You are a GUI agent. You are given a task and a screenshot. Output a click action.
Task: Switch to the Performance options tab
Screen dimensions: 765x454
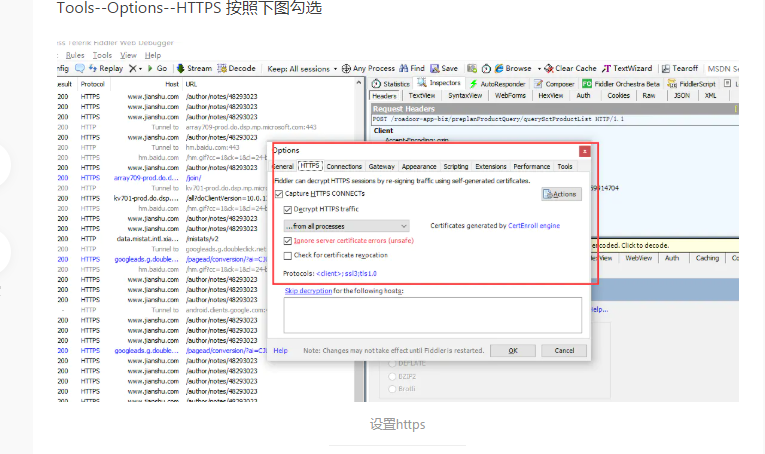click(x=531, y=166)
